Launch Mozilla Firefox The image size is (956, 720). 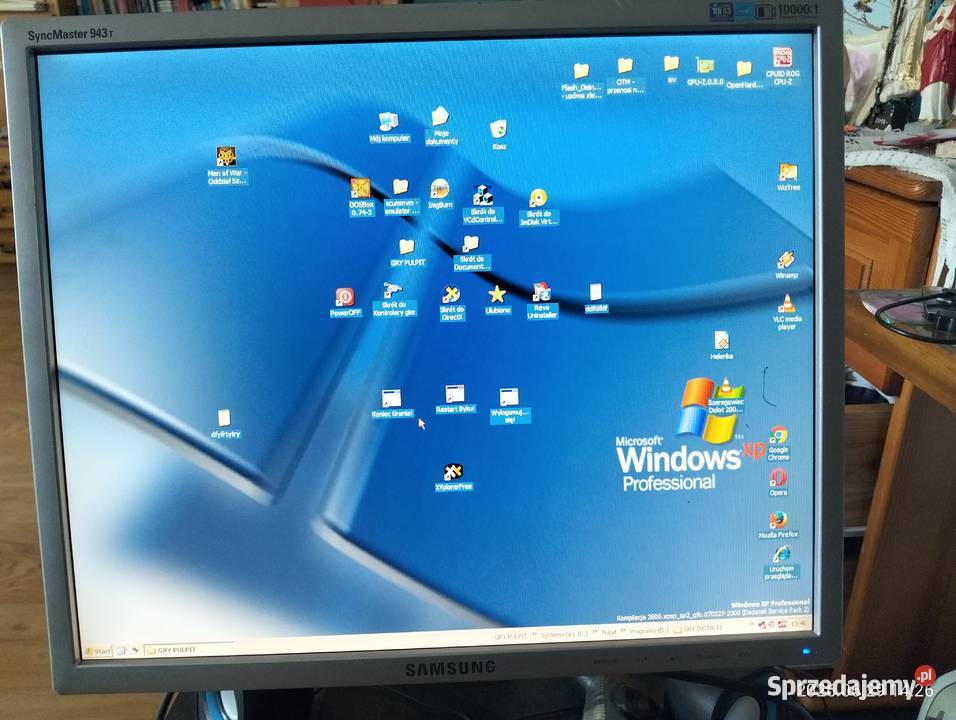778,525
